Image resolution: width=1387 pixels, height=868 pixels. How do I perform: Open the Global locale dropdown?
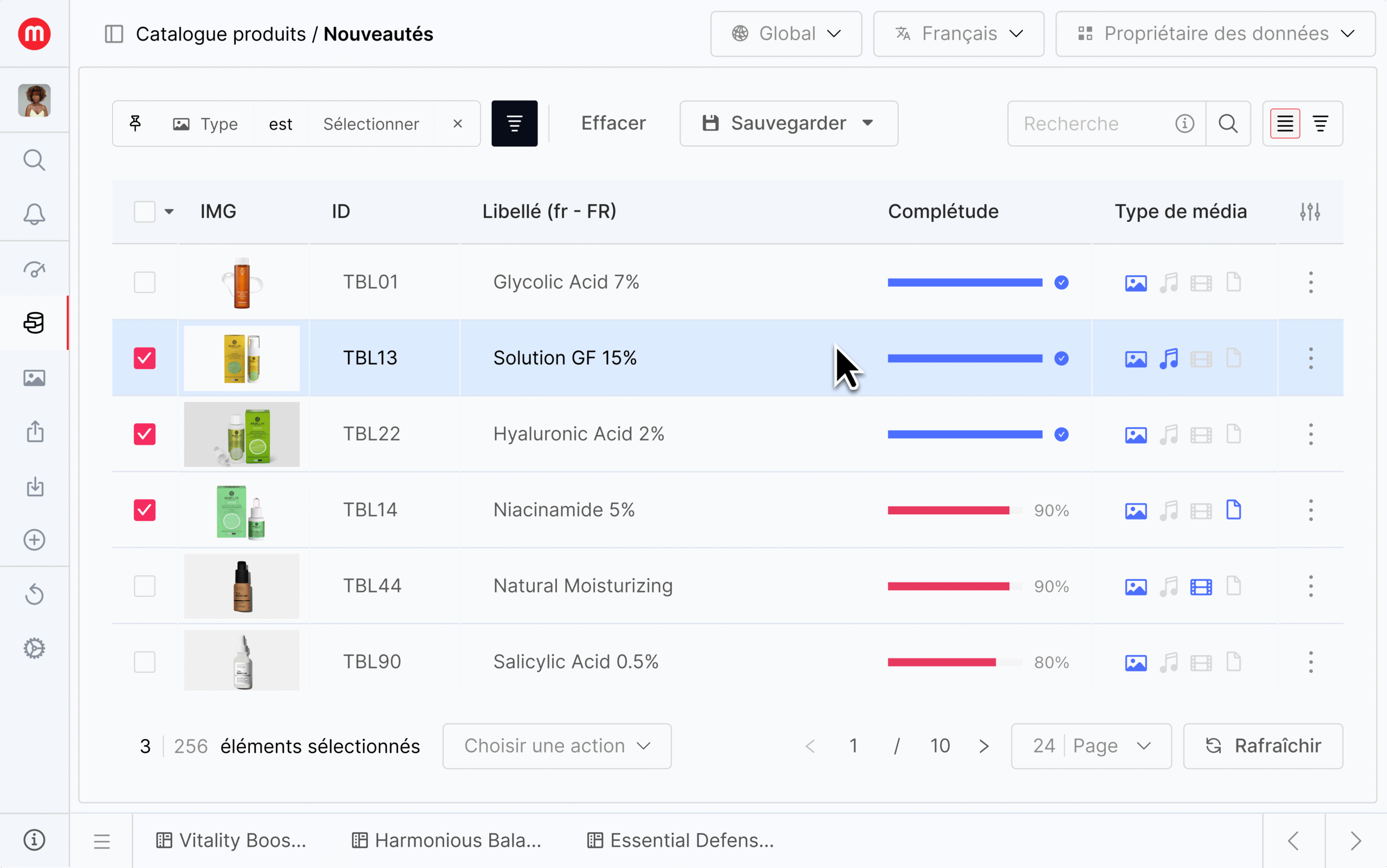point(786,33)
